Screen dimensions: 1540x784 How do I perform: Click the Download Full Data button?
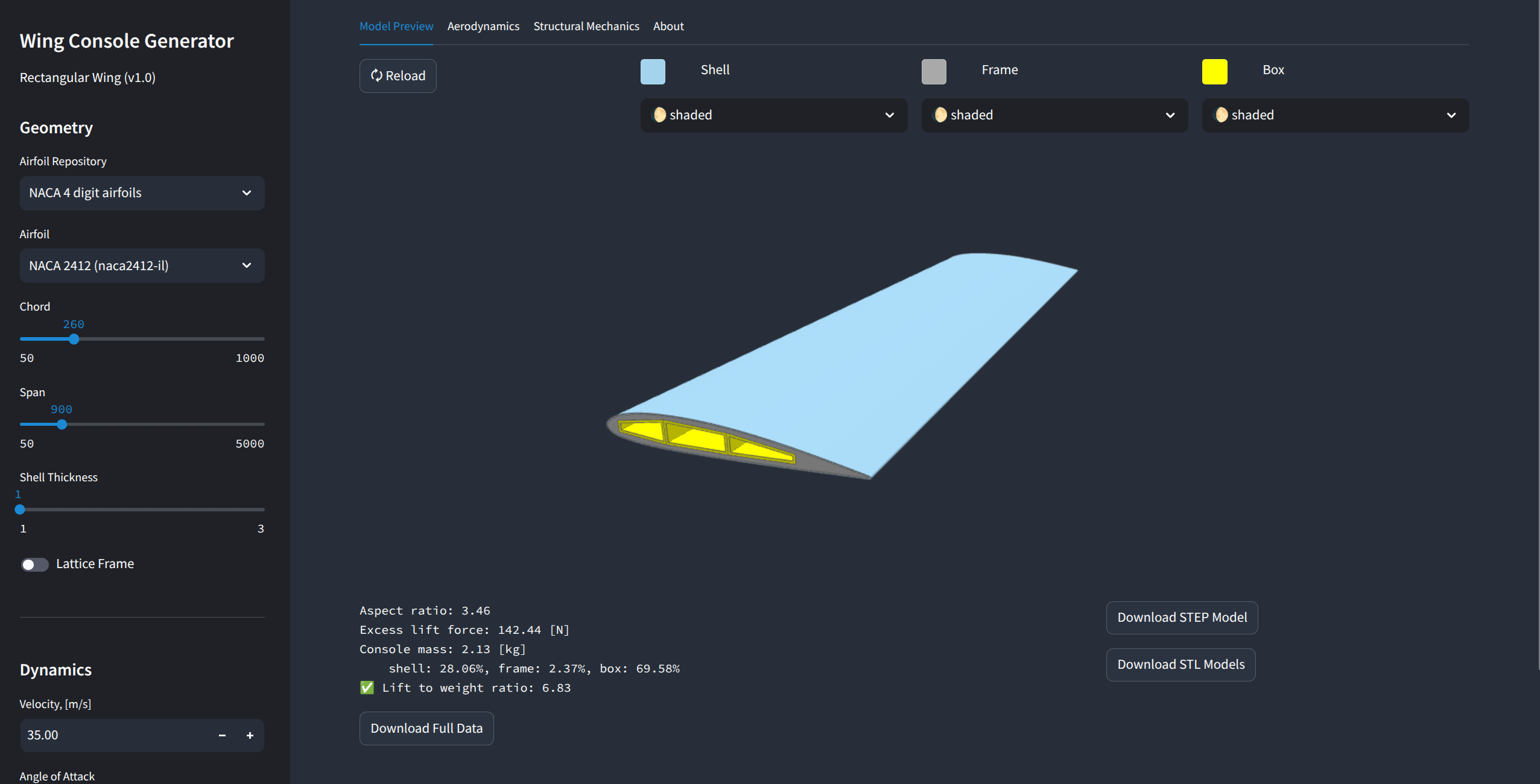pyautogui.click(x=426, y=728)
